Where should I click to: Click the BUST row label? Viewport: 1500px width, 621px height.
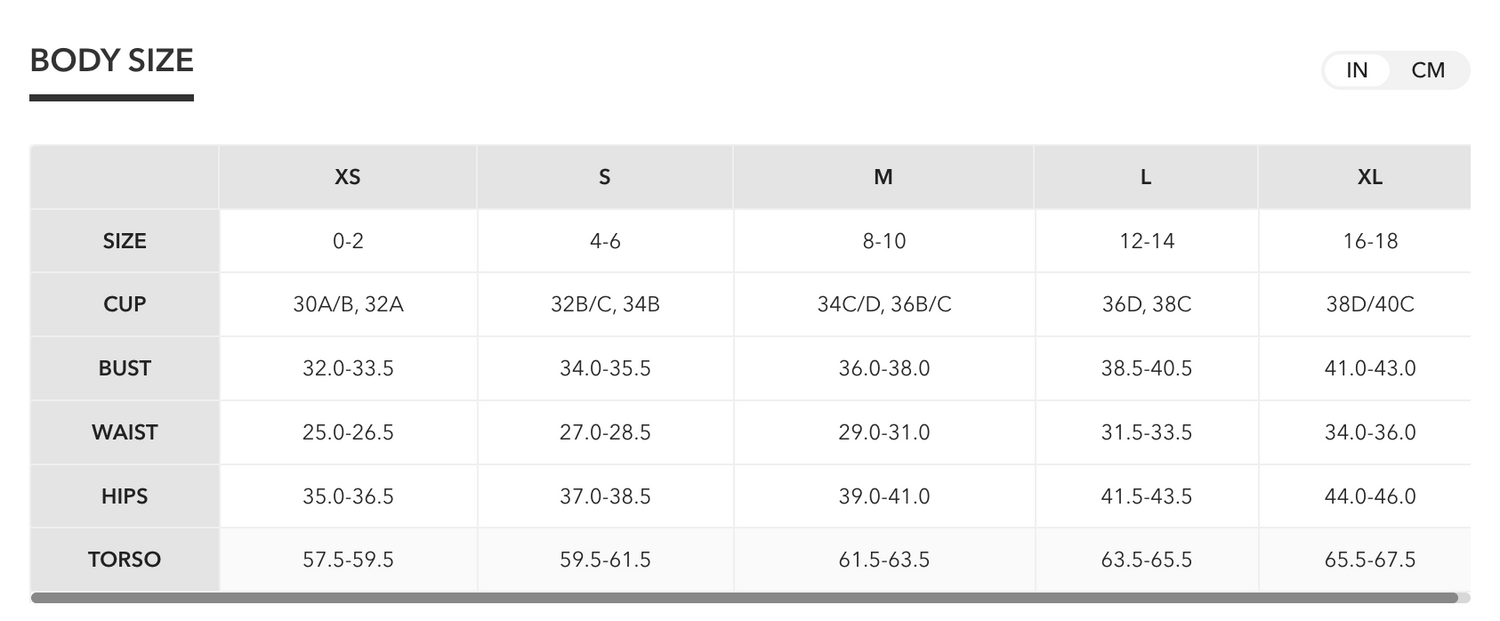tap(125, 368)
